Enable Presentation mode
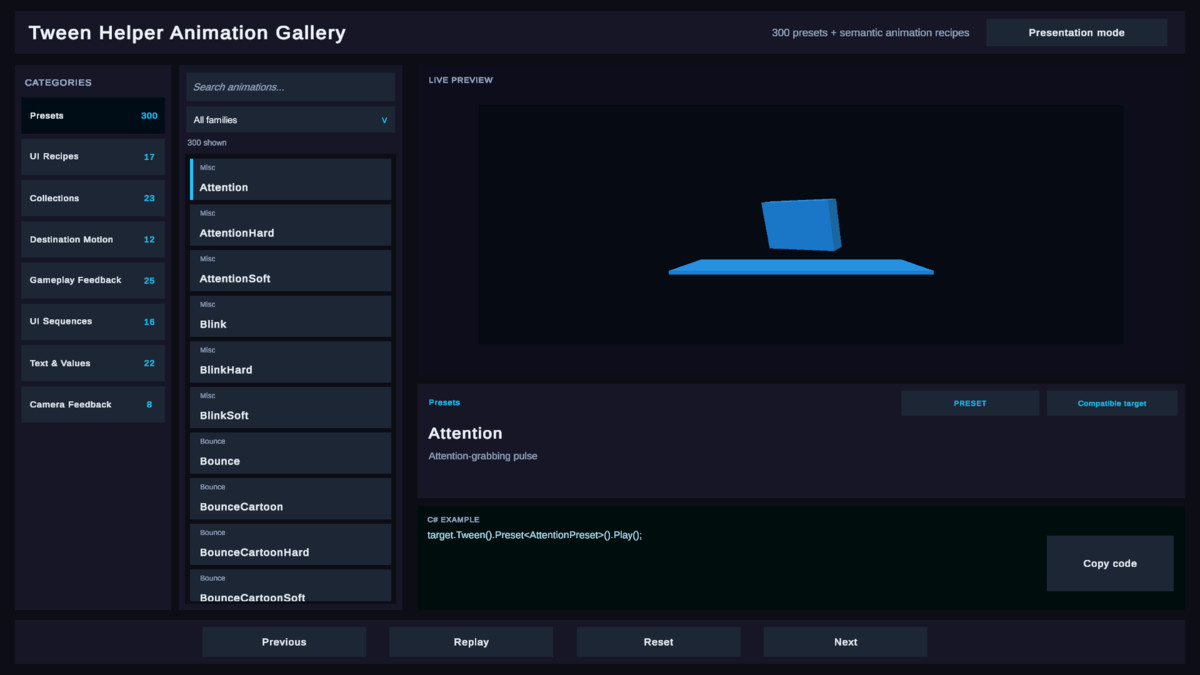The width and height of the screenshot is (1200, 675). coord(1076,33)
